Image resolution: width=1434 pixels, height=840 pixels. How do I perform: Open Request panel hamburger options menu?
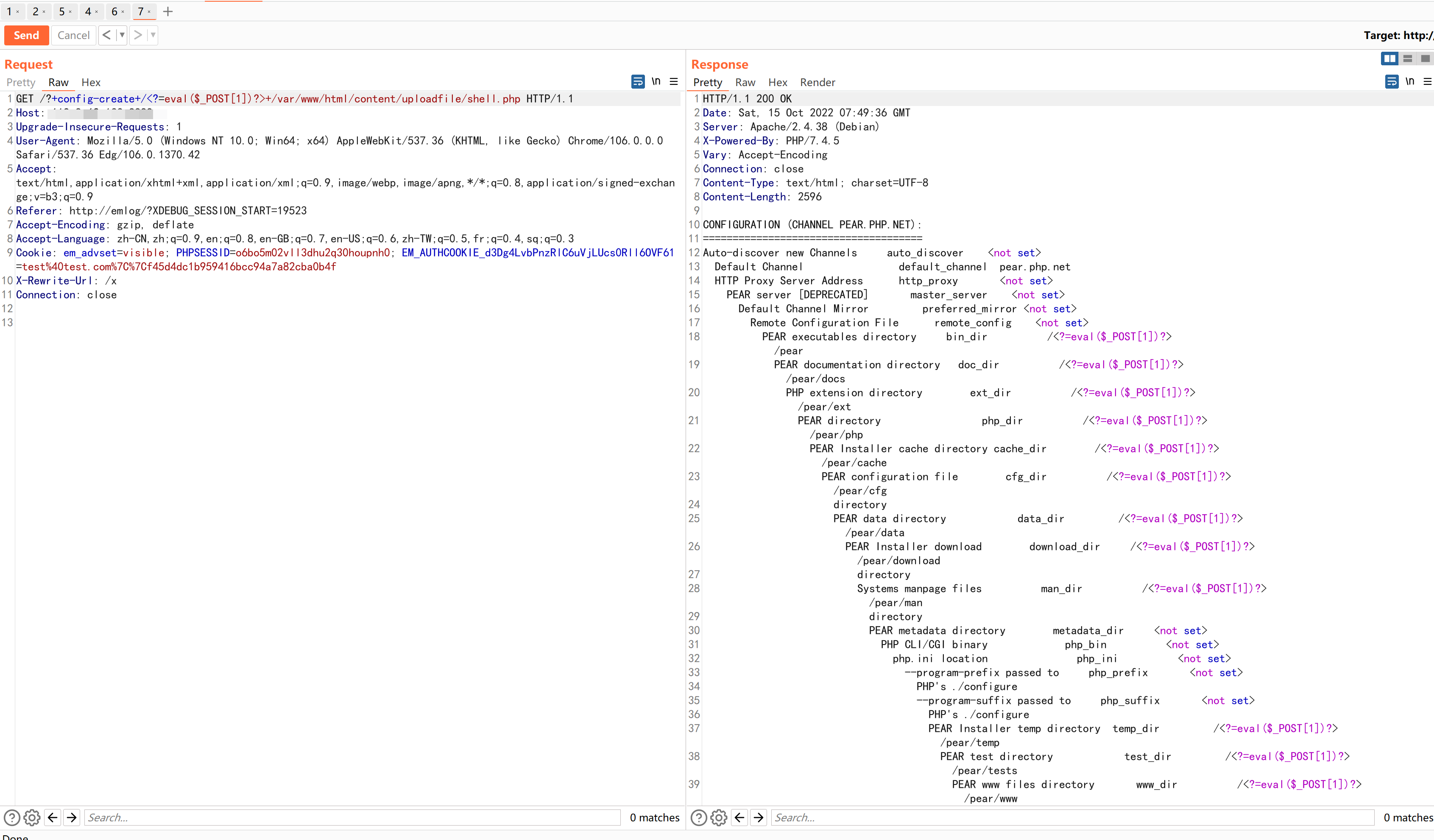tap(674, 82)
